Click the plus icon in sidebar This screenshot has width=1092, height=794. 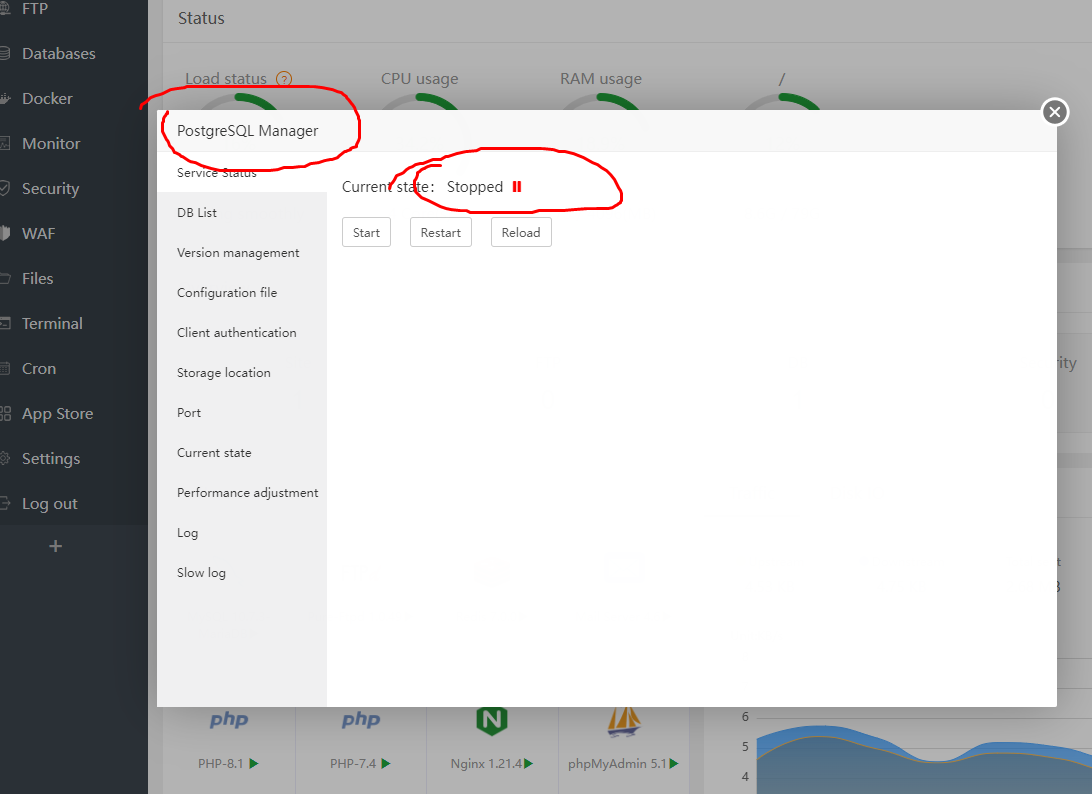tap(56, 547)
